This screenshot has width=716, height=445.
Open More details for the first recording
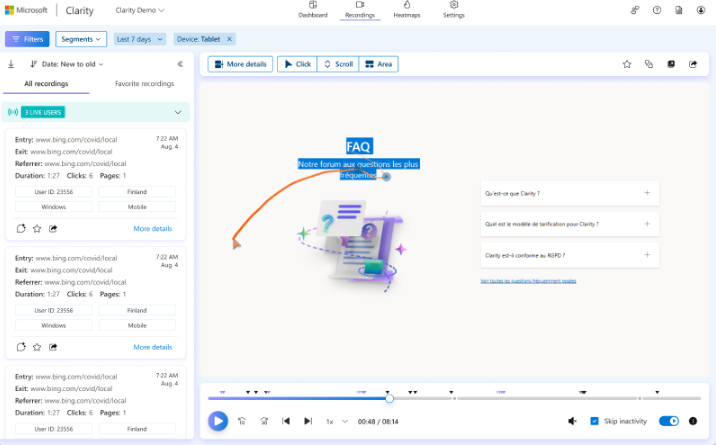click(x=153, y=228)
